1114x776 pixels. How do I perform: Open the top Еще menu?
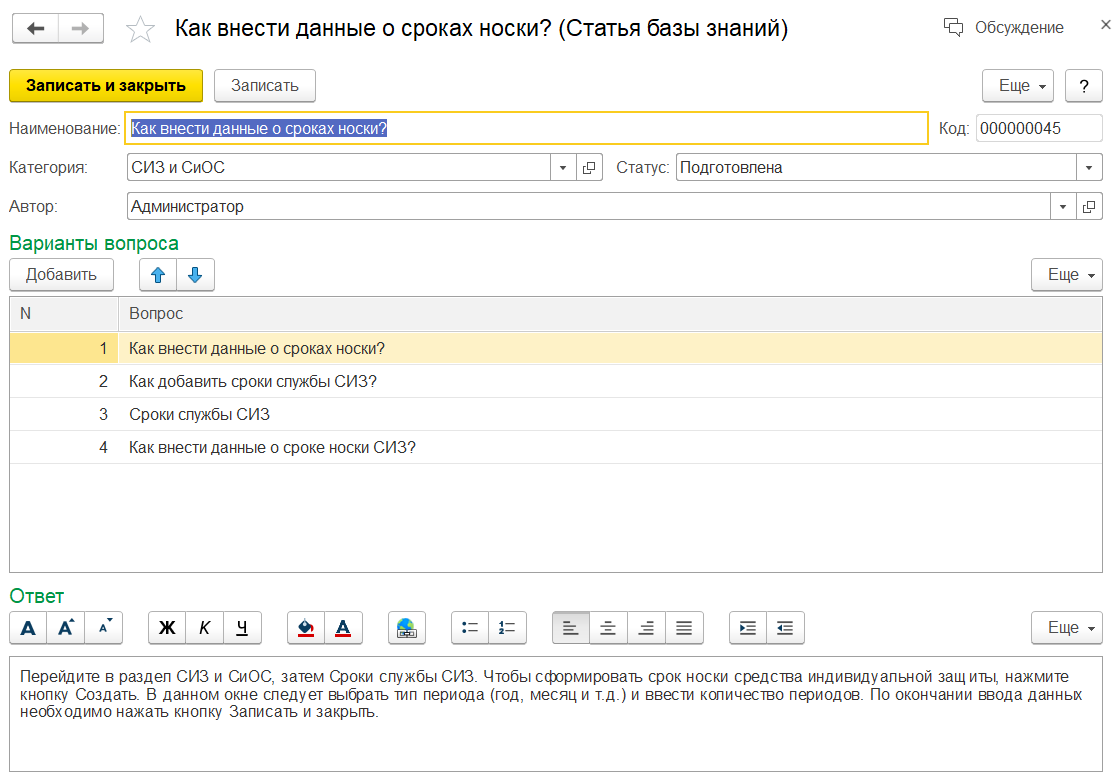tap(1019, 86)
